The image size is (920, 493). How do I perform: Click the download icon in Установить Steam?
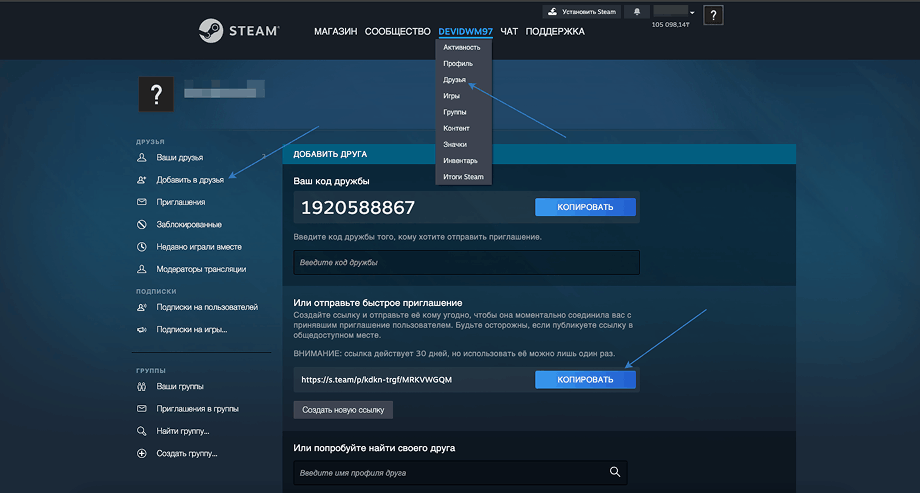tap(552, 12)
